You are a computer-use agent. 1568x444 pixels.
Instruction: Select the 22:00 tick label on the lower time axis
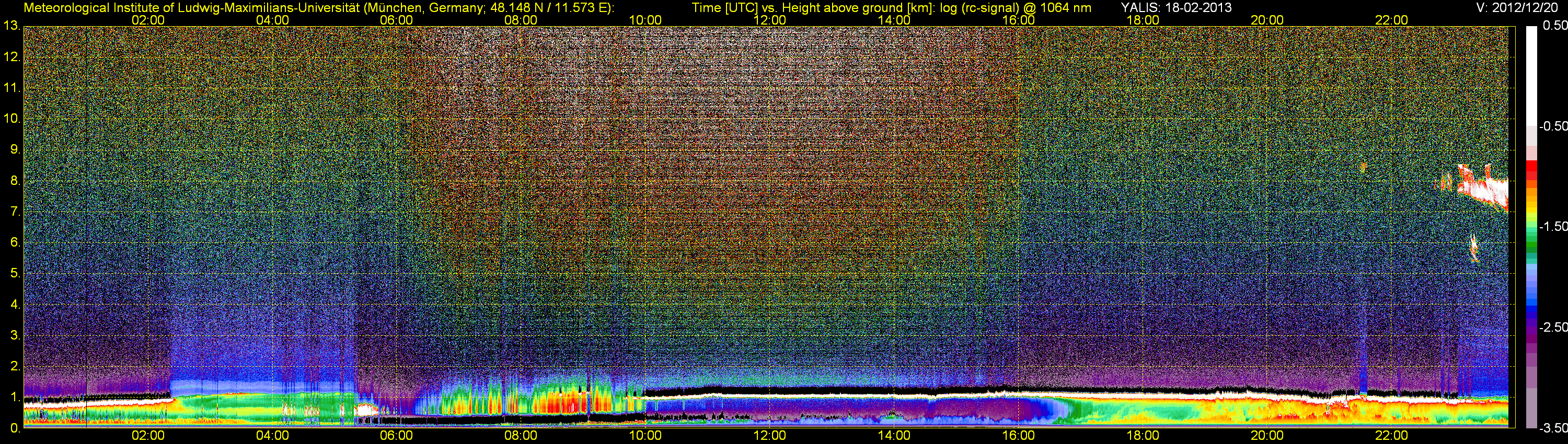click(1391, 436)
